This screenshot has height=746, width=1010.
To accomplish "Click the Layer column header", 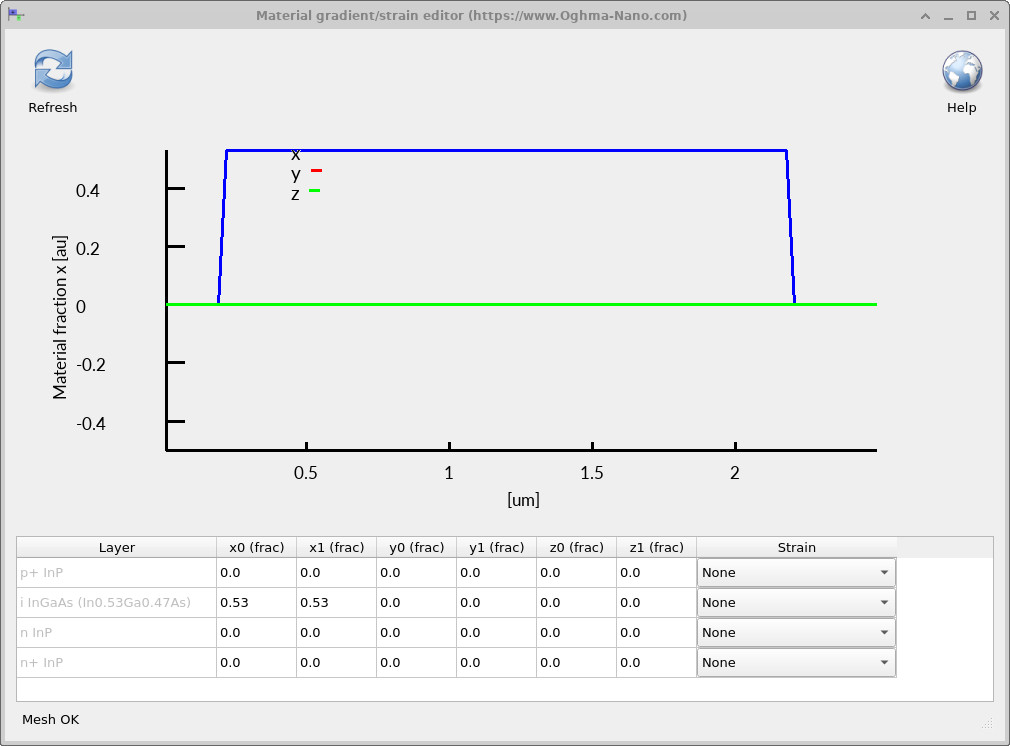I will point(117,548).
